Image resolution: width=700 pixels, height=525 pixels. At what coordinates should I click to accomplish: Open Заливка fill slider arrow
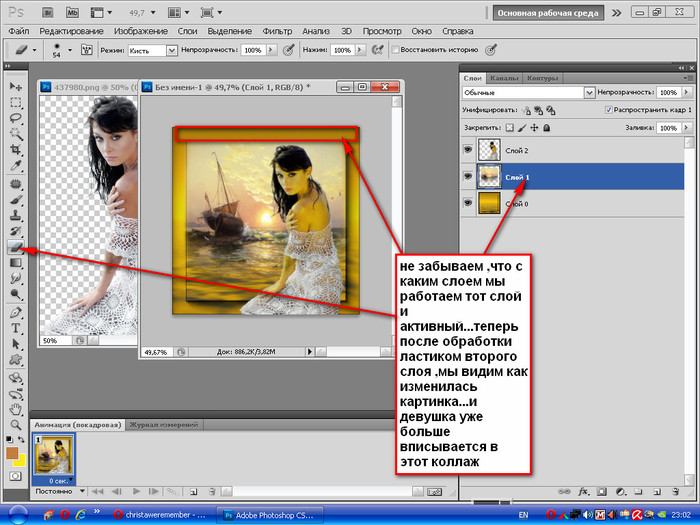[x=687, y=128]
